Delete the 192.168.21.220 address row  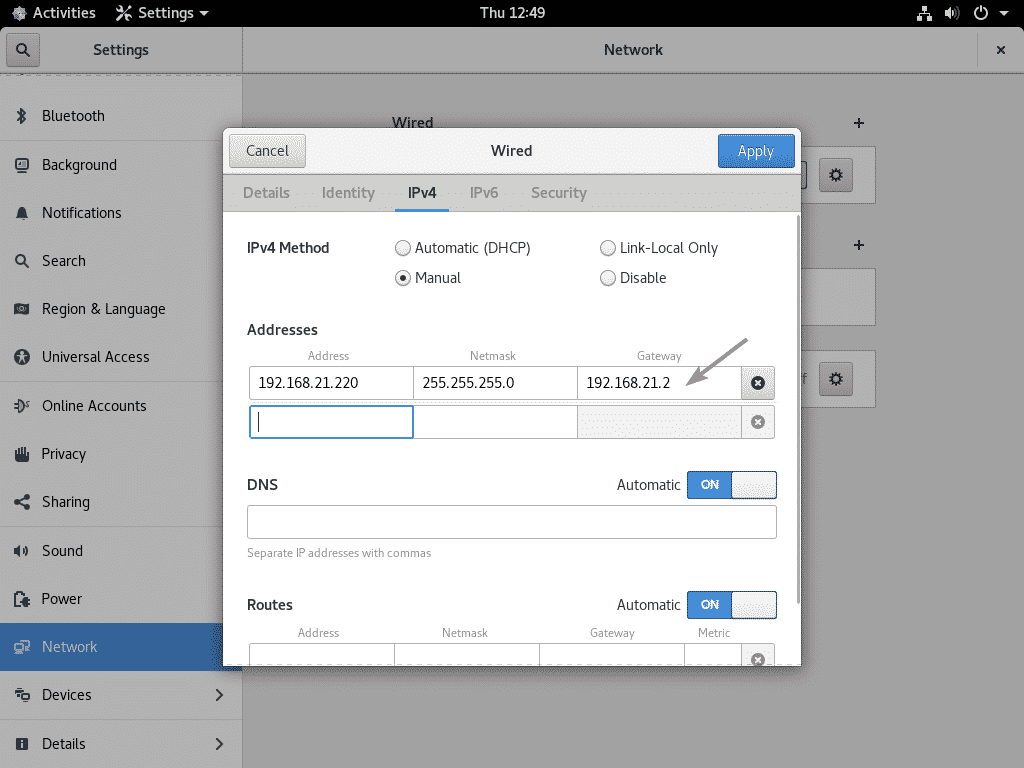coord(757,383)
